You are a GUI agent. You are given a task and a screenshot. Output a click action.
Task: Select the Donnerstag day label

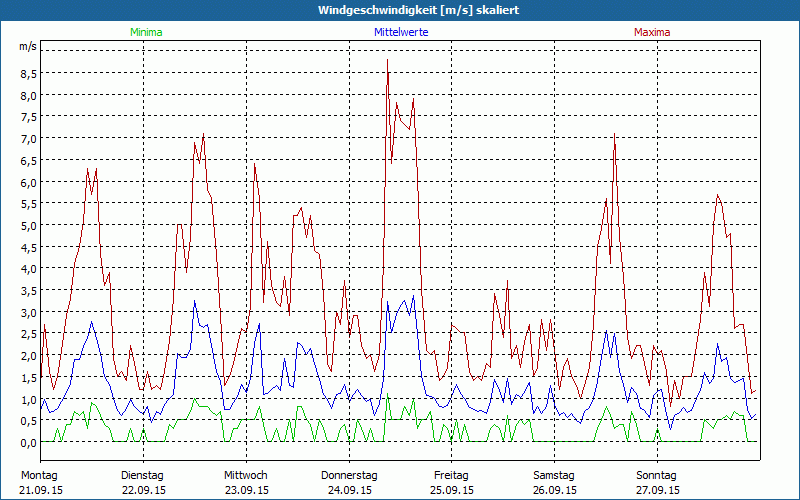pyautogui.click(x=348, y=475)
